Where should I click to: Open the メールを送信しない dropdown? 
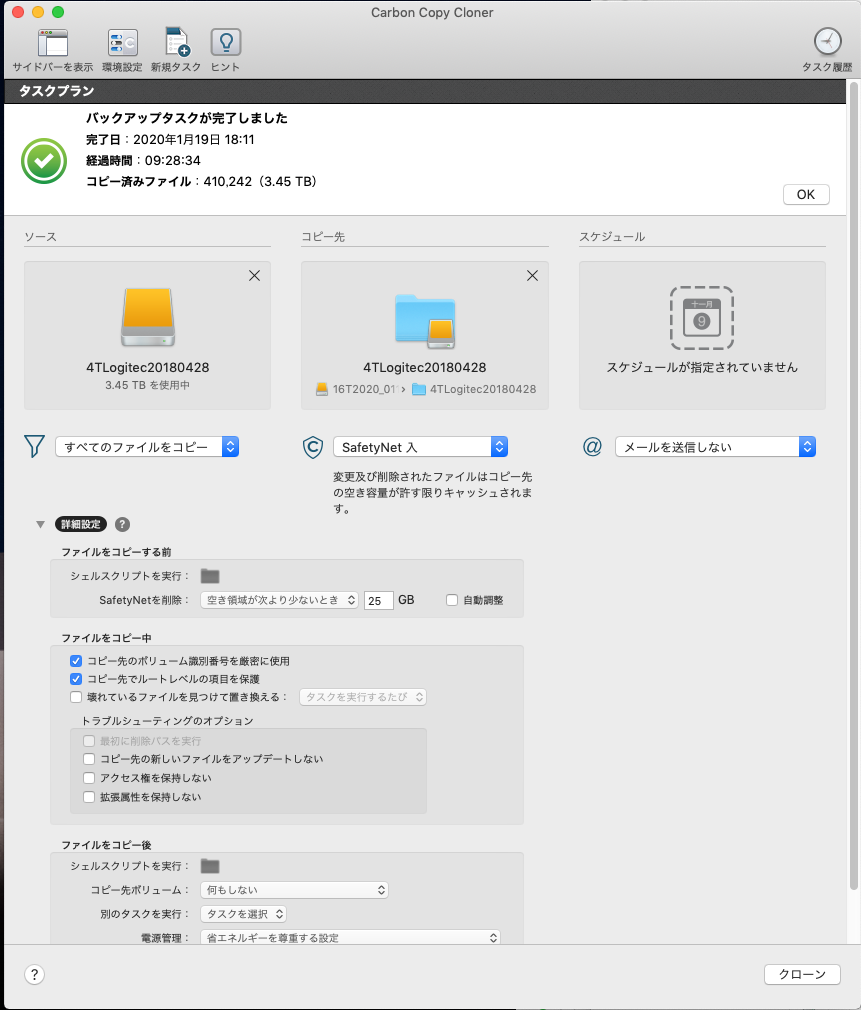(x=715, y=447)
